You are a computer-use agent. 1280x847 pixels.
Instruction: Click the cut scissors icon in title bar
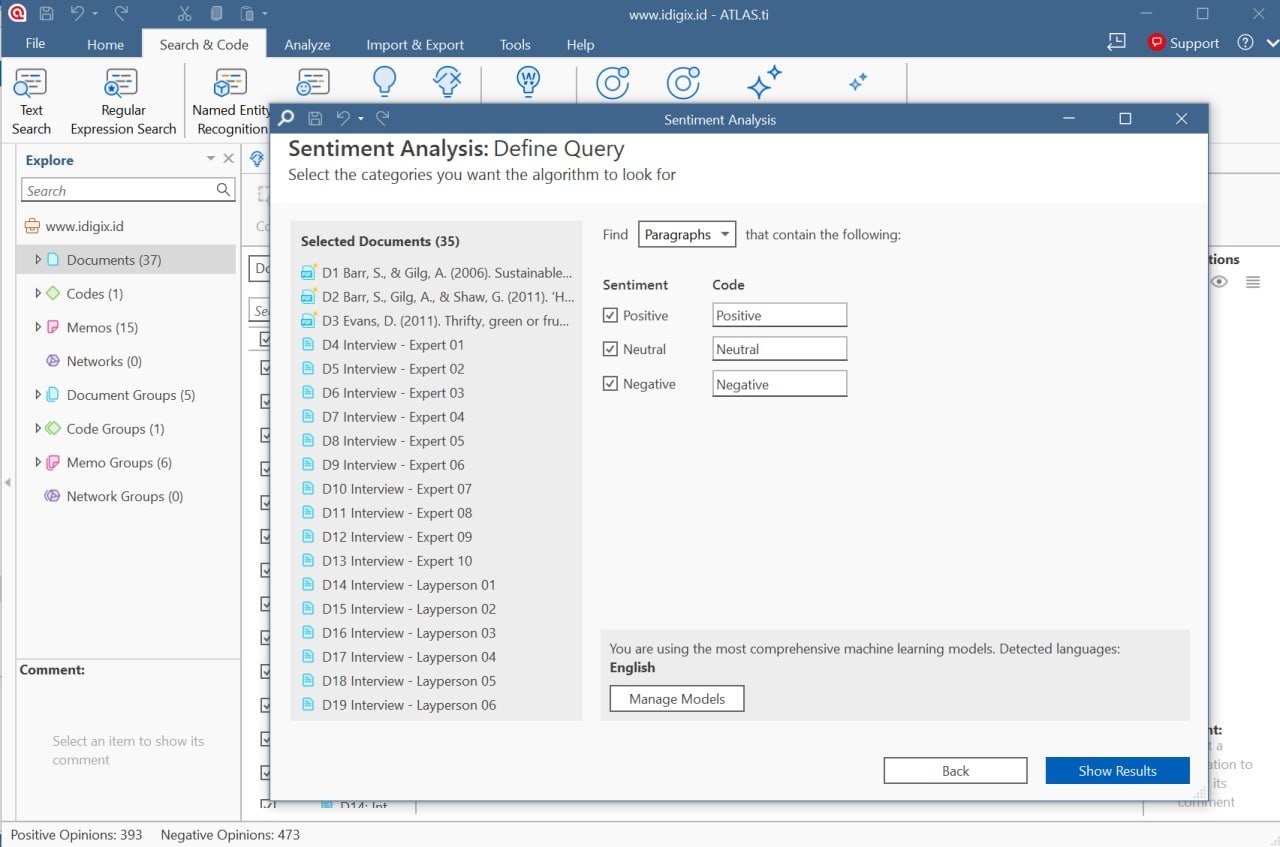click(x=184, y=14)
